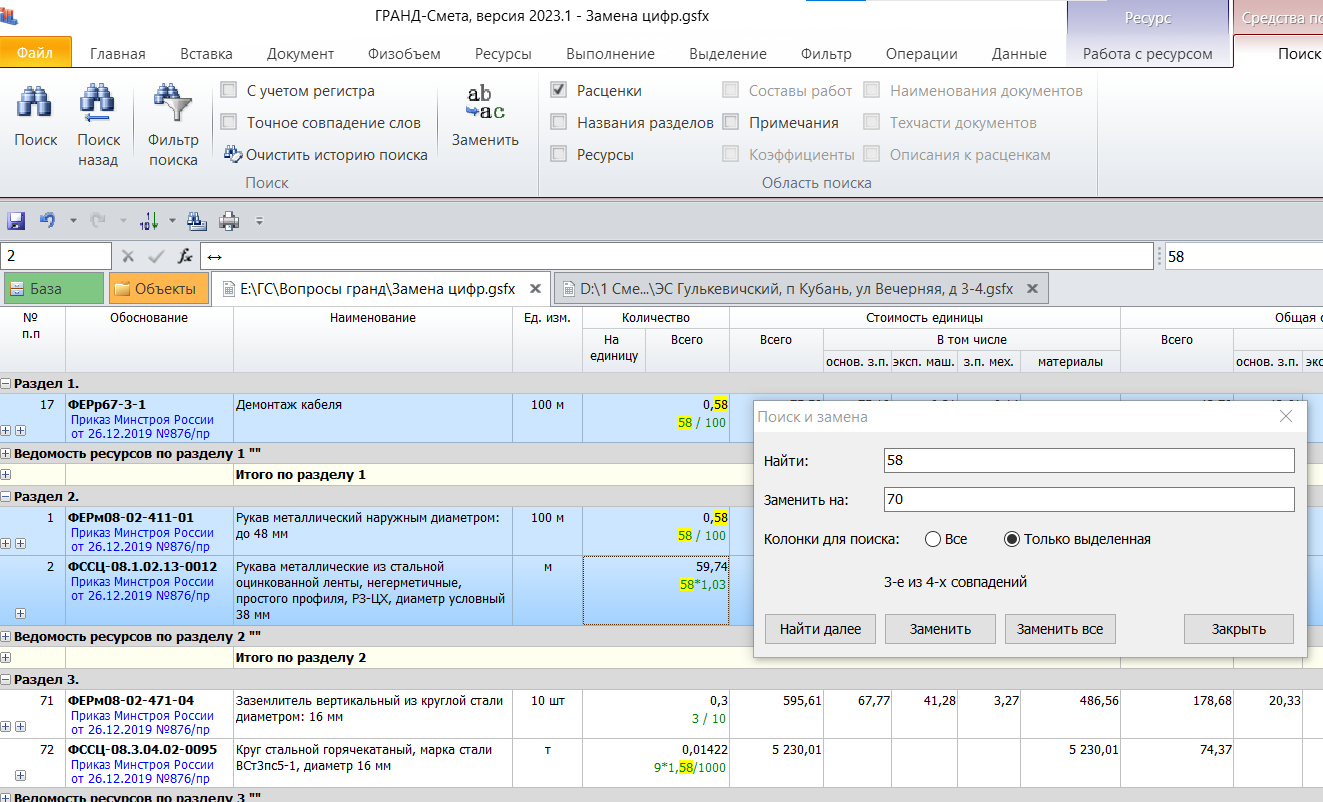The image size is (1323, 802).
Task: Uncheck the Расценки search area checkbox
Action: (559, 91)
